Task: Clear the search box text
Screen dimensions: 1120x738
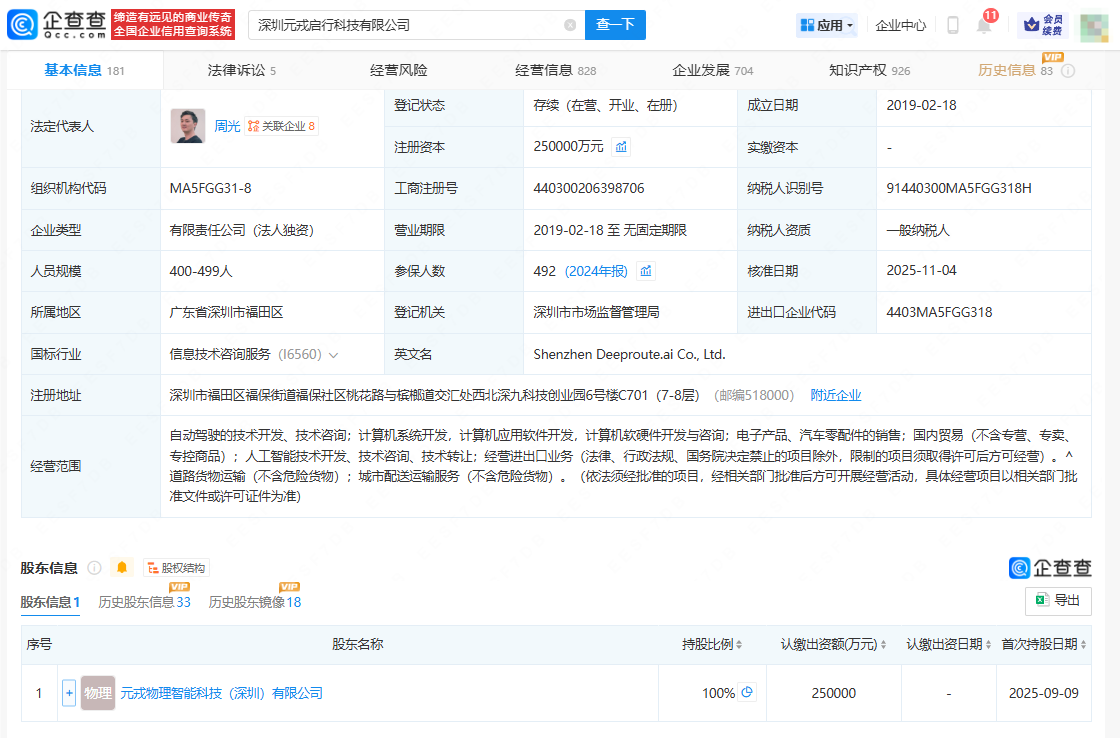Action: point(570,25)
